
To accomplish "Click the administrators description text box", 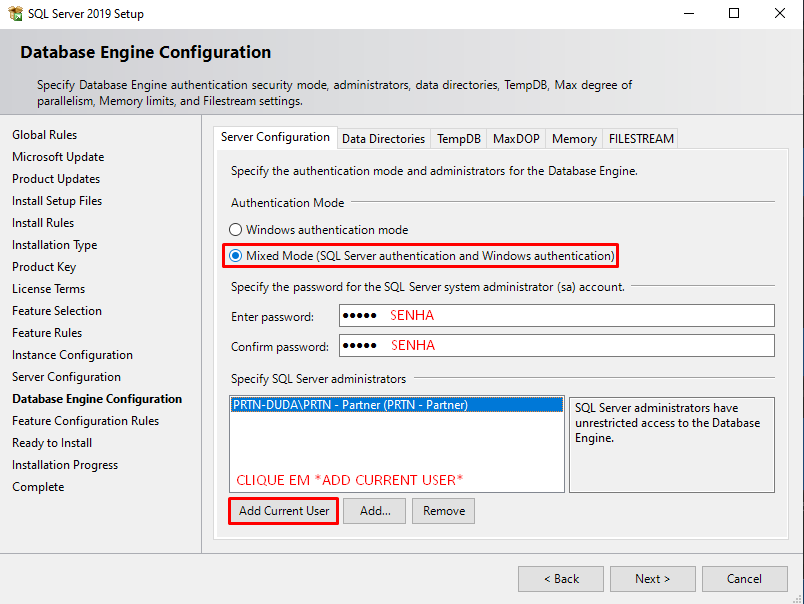I will tap(672, 445).
